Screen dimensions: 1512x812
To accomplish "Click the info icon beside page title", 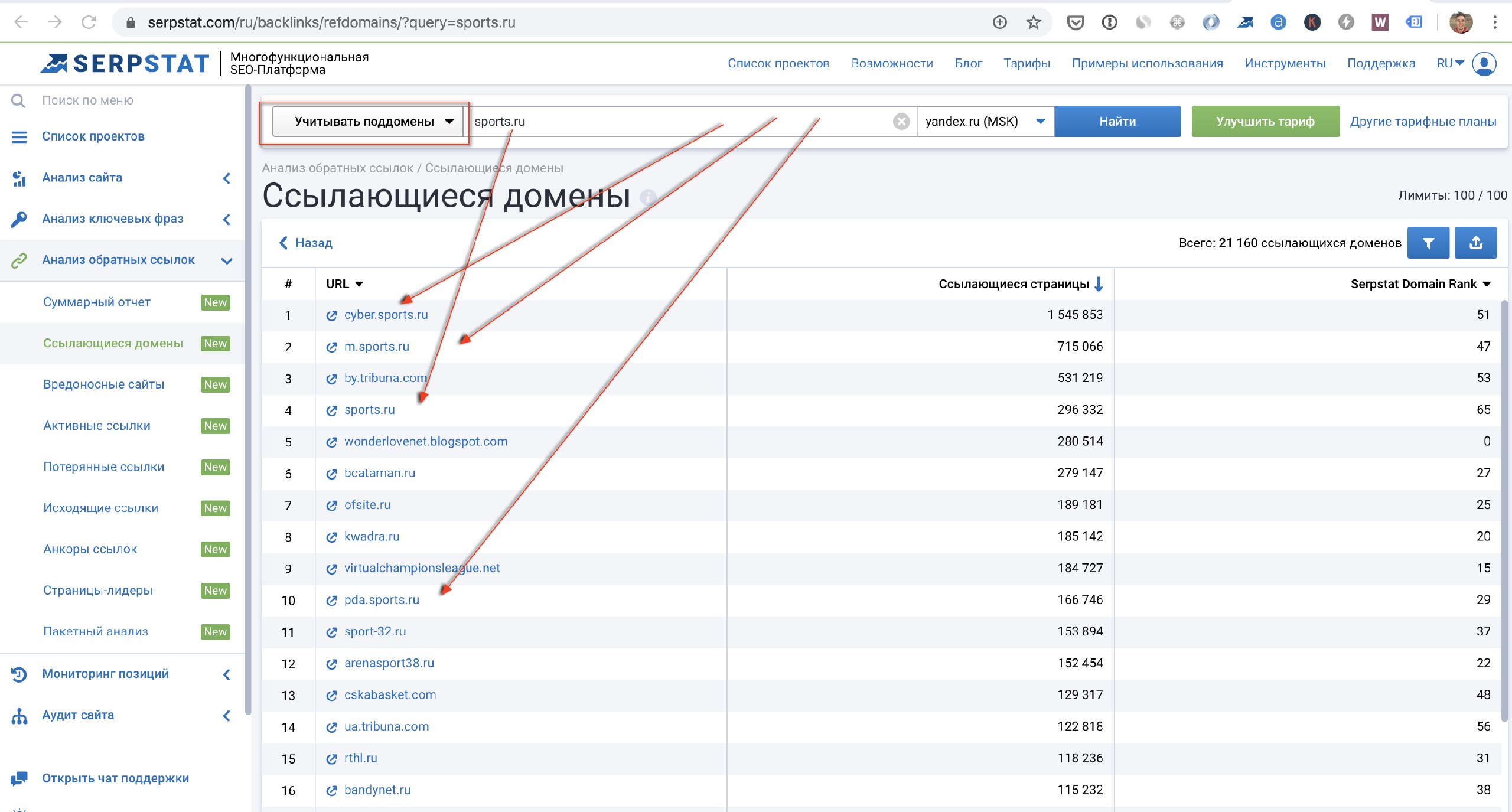I will tap(648, 197).
